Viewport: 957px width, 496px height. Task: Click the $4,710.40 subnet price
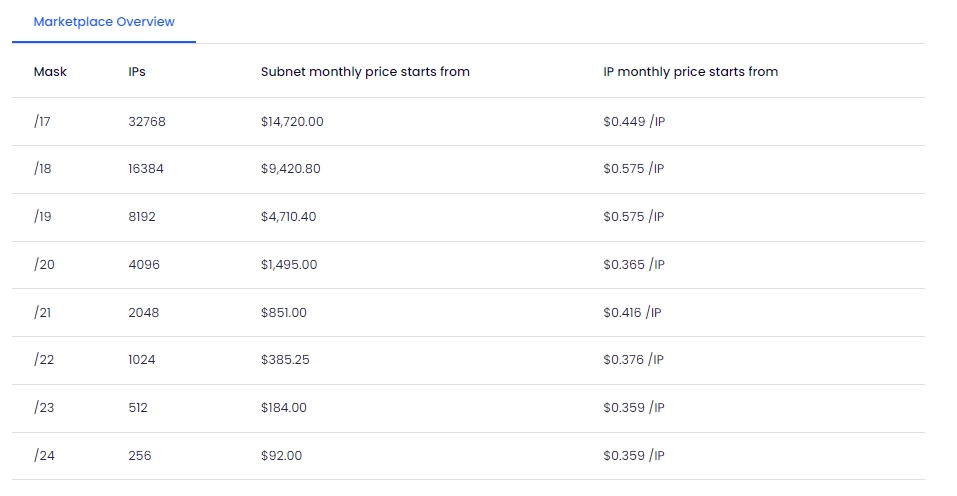(290, 217)
